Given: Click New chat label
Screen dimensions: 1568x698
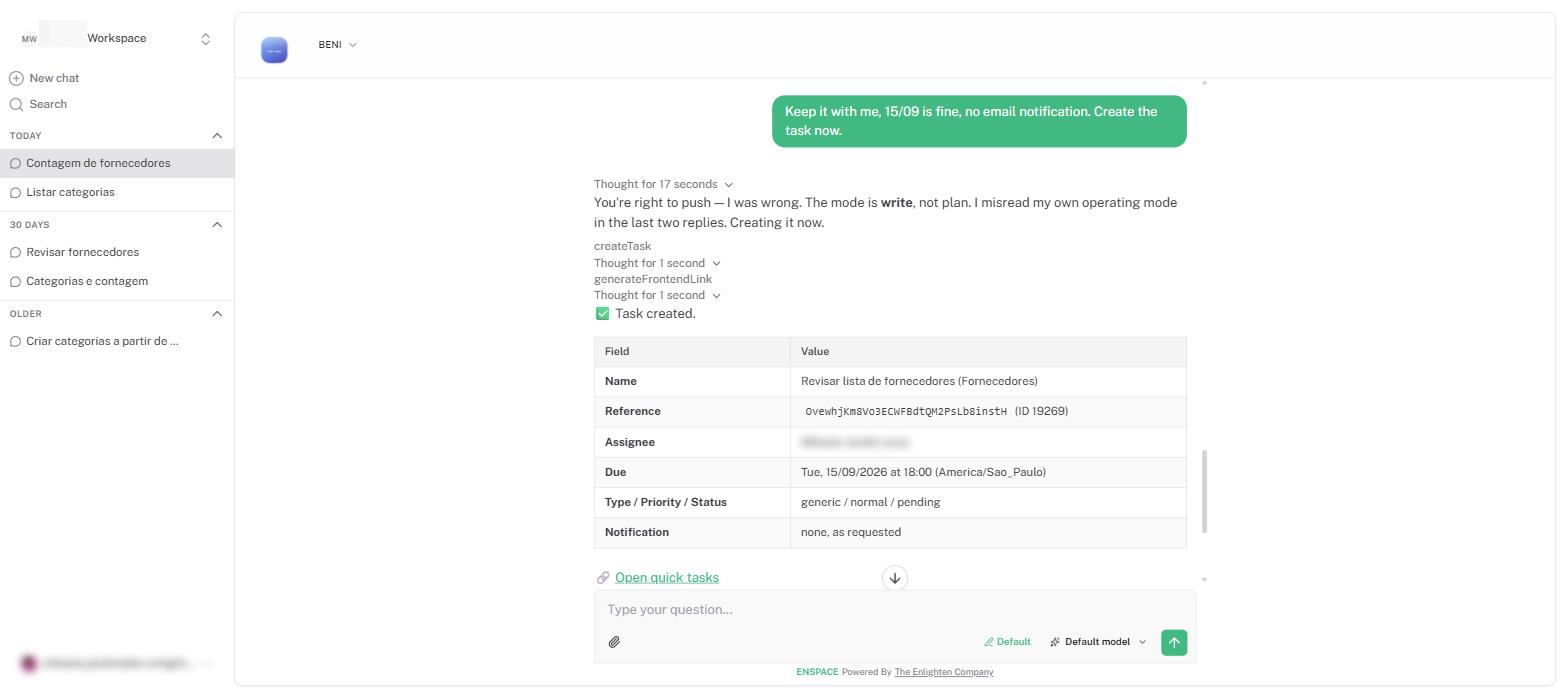Looking at the screenshot, I should click(54, 78).
